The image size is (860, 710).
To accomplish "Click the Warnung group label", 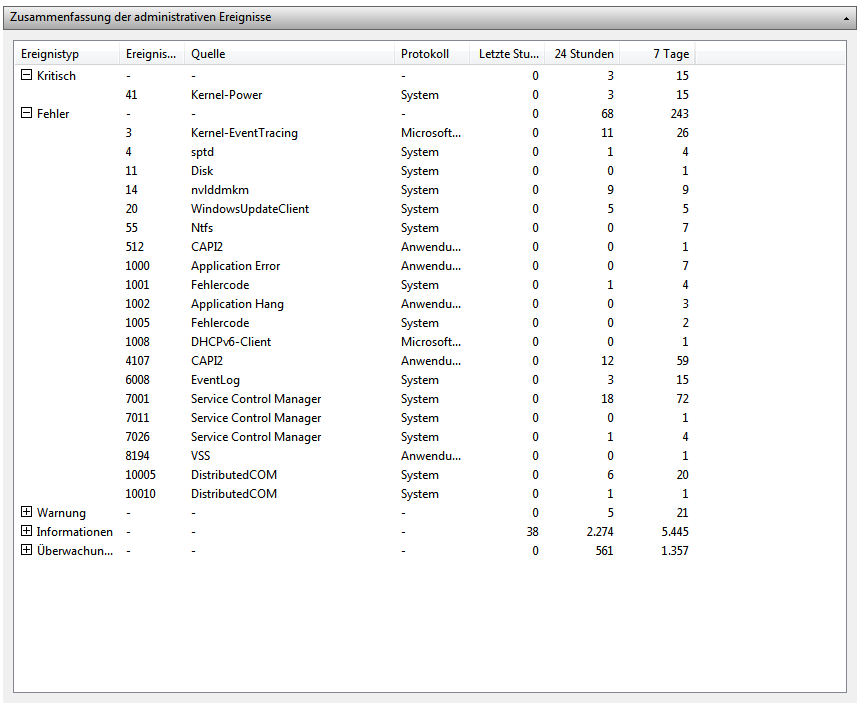I will [61, 513].
